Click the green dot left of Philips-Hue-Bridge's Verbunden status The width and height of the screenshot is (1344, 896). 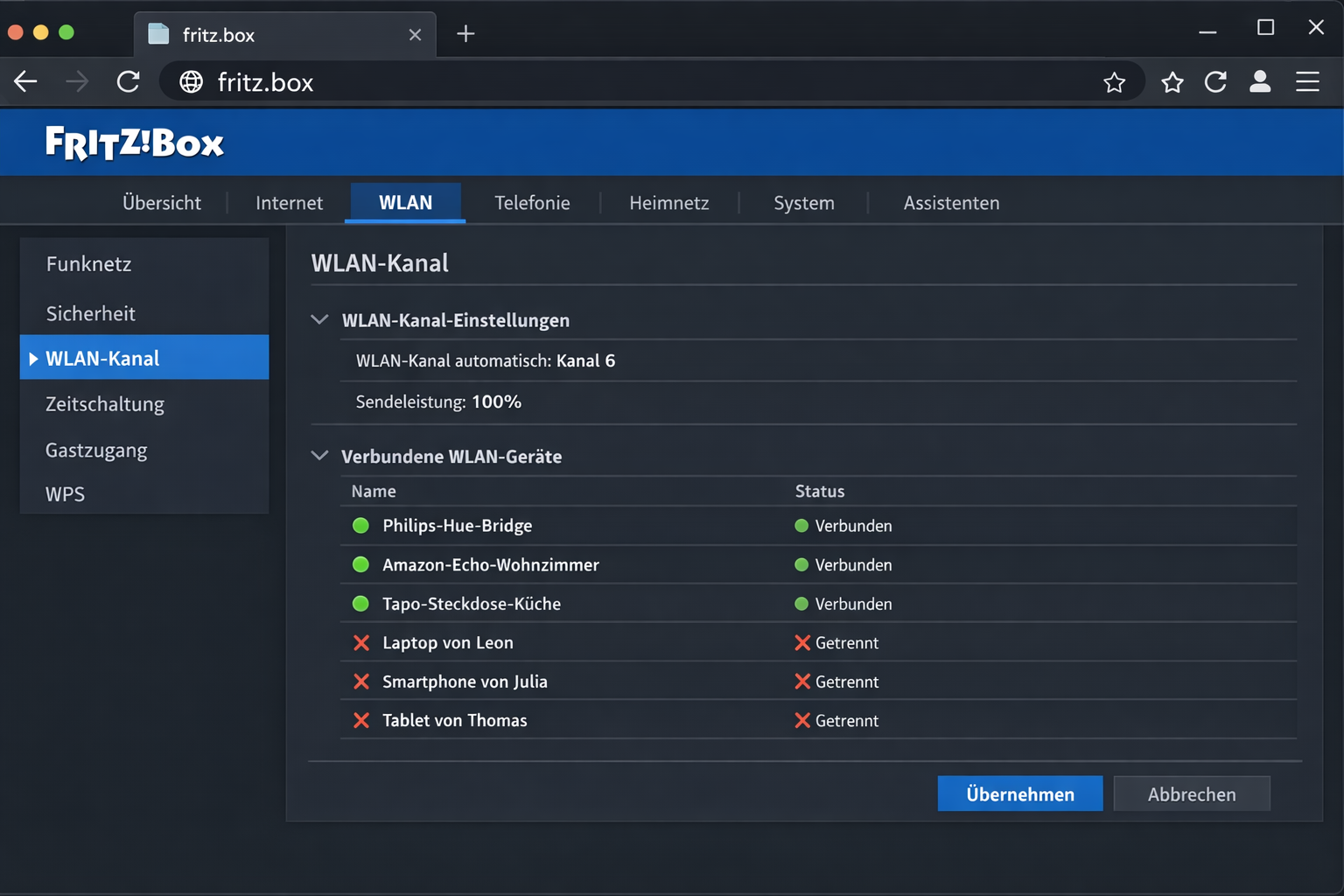click(x=801, y=526)
